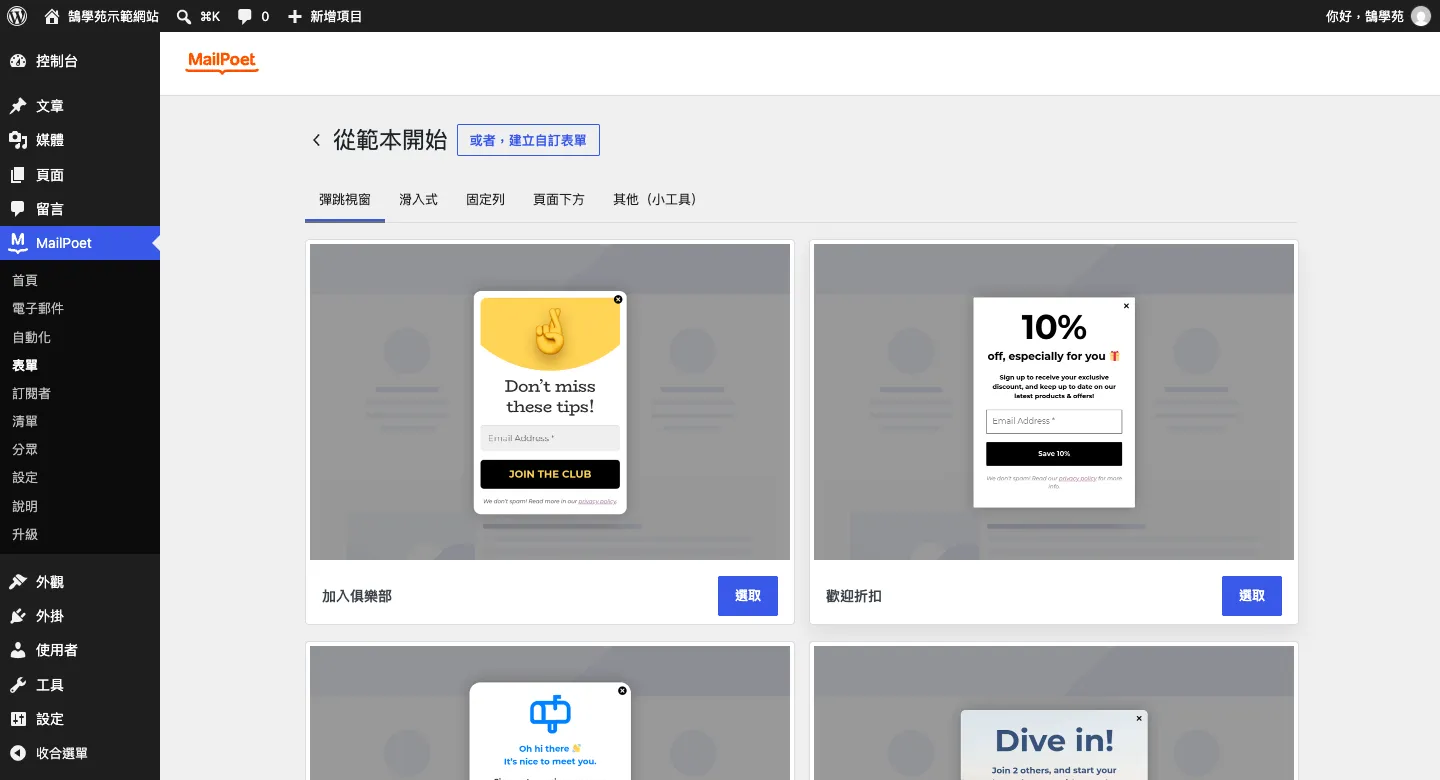This screenshot has width=1440, height=780.
Task: Click the WordPress logo in admin bar
Action: click(17, 16)
